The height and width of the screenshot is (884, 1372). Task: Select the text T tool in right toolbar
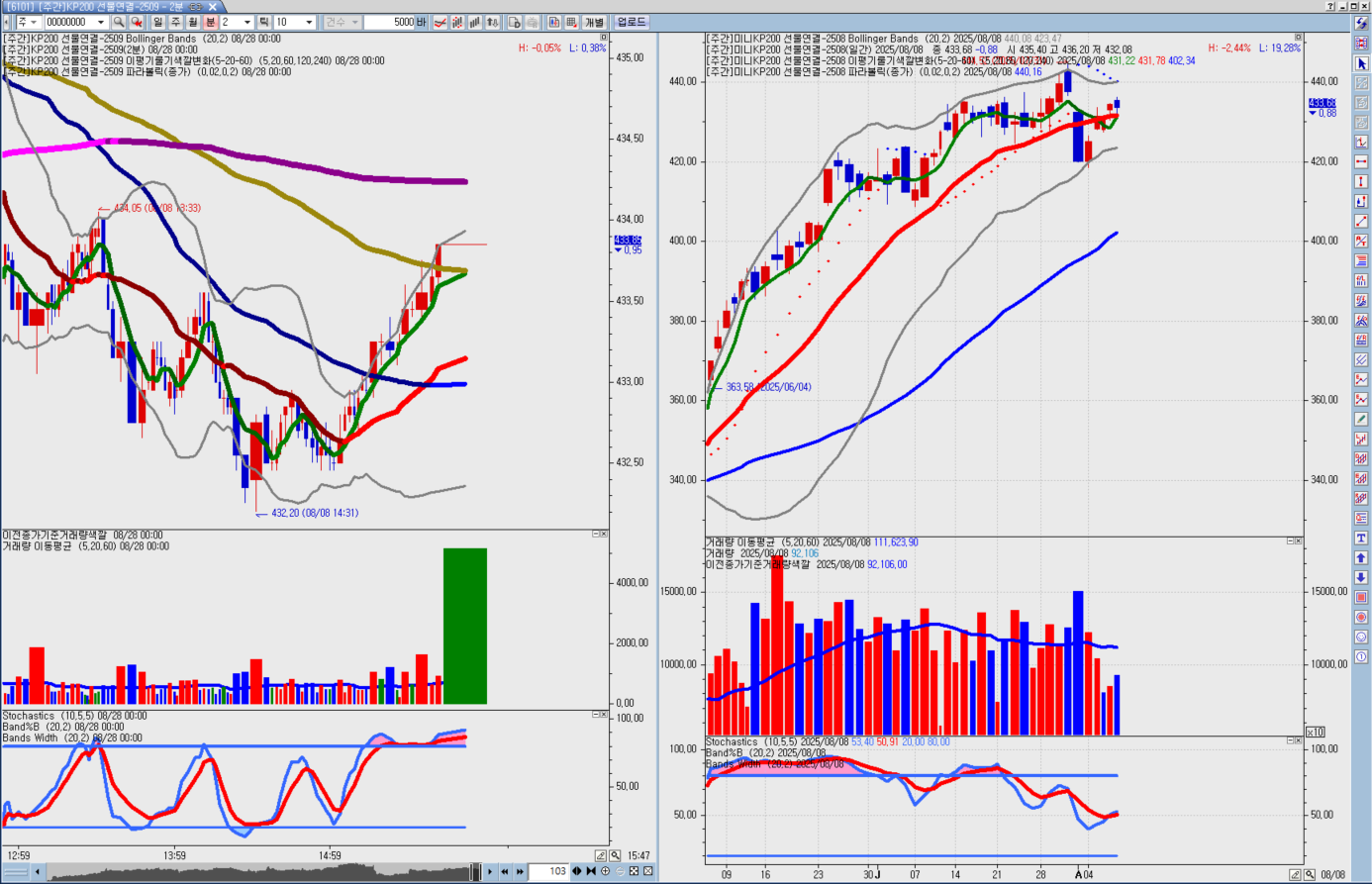[1361, 539]
